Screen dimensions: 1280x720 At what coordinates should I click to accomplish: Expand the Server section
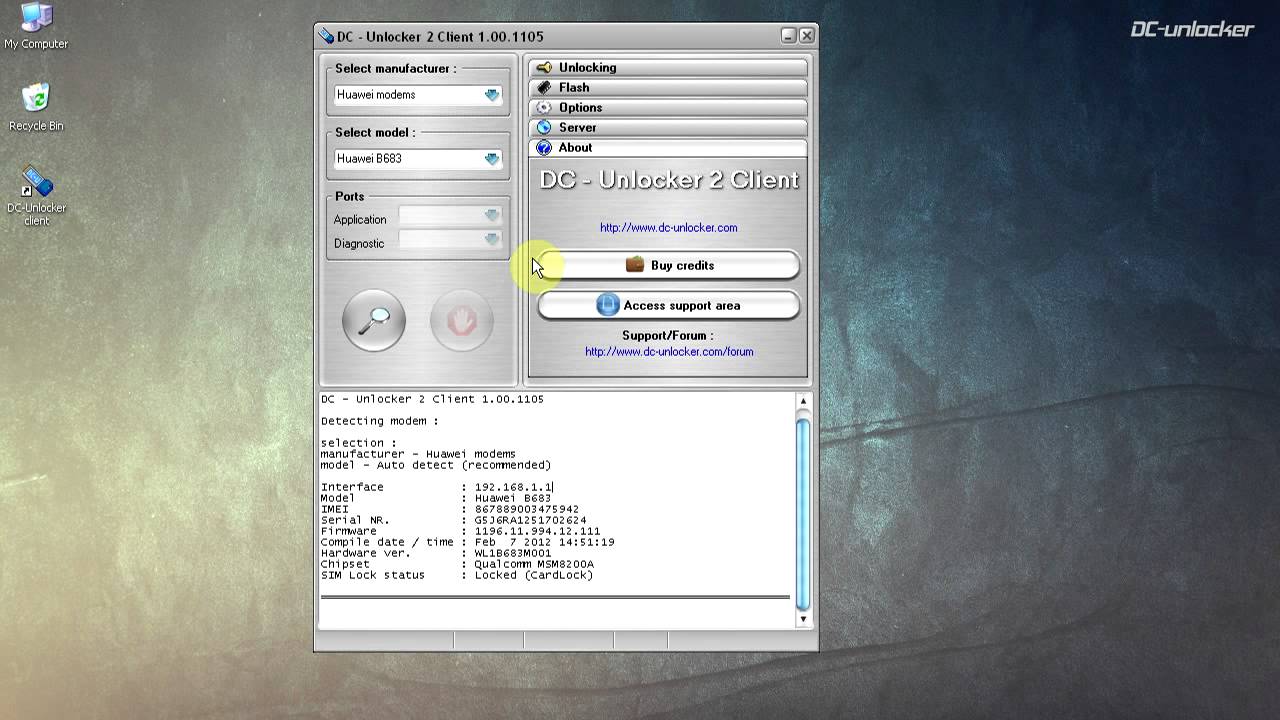point(668,128)
